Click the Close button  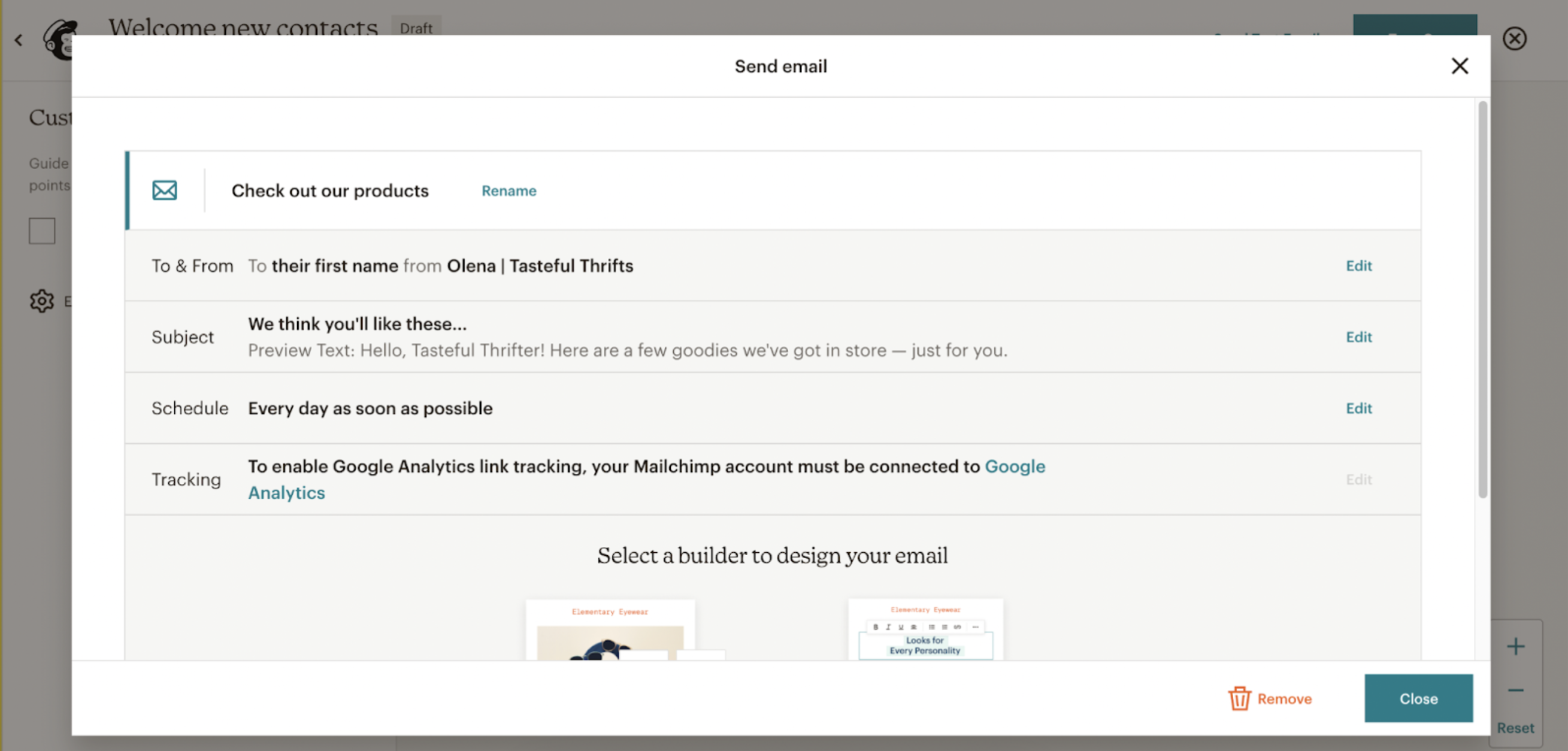[x=1418, y=698]
